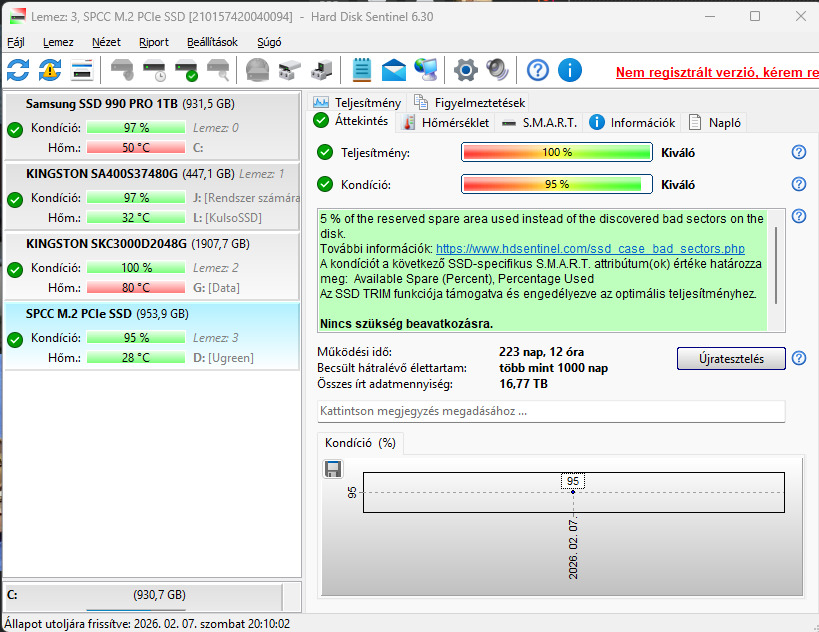The image size is (819, 632).
Task: Open the Nézet menu
Action: coord(106,42)
